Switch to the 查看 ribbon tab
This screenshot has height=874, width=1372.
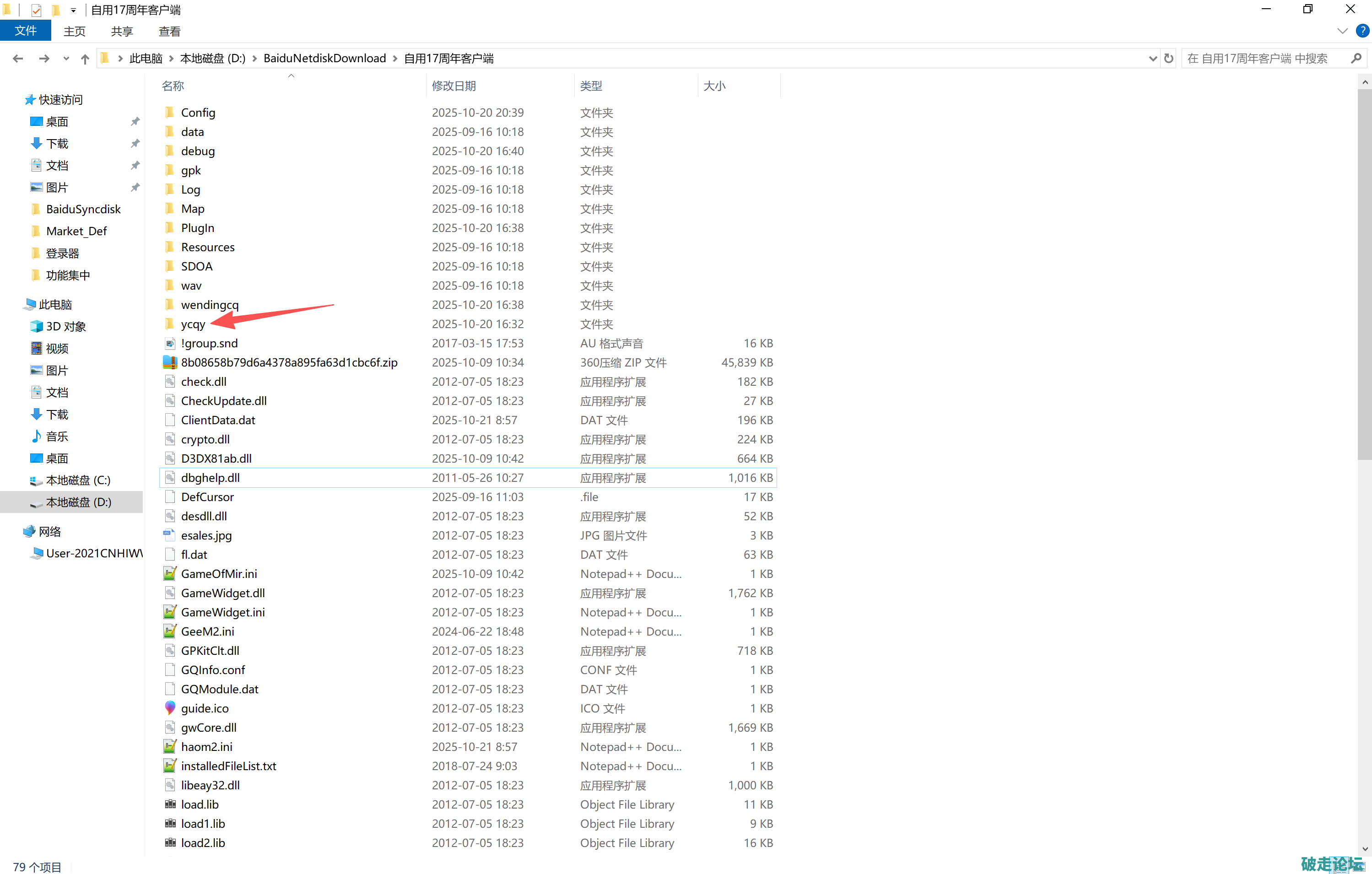click(169, 31)
